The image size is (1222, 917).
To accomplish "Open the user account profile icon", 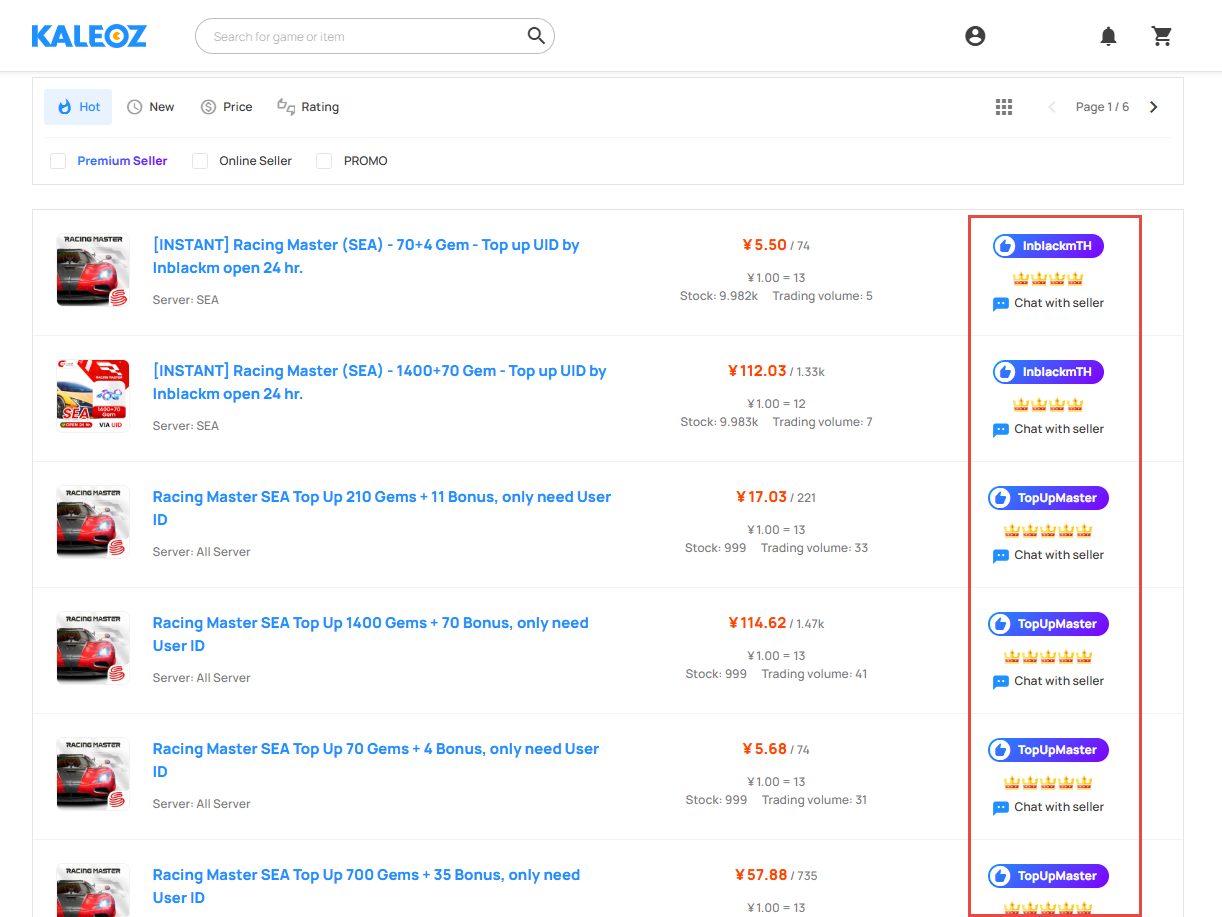I will pyautogui.click(x=975, y=36).
